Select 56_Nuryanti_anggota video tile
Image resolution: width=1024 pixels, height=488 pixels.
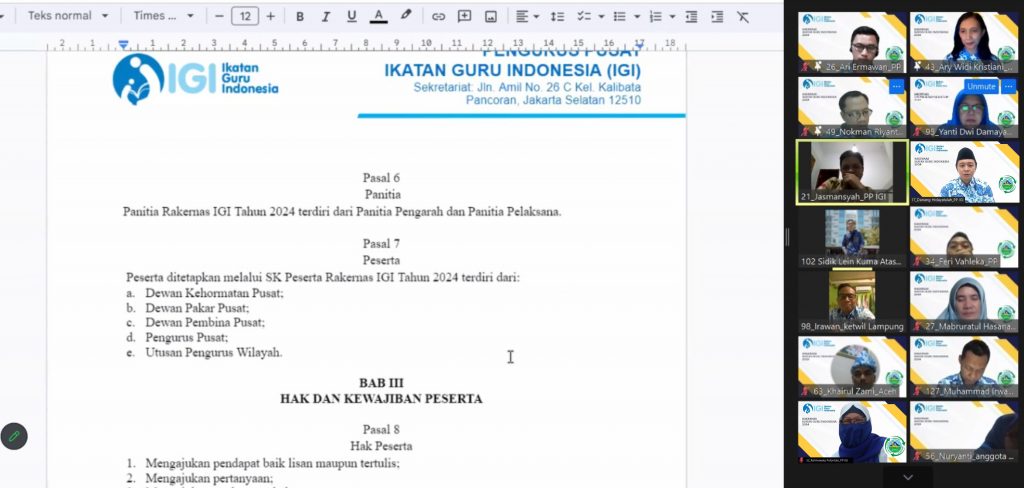(x=965, y=432)
